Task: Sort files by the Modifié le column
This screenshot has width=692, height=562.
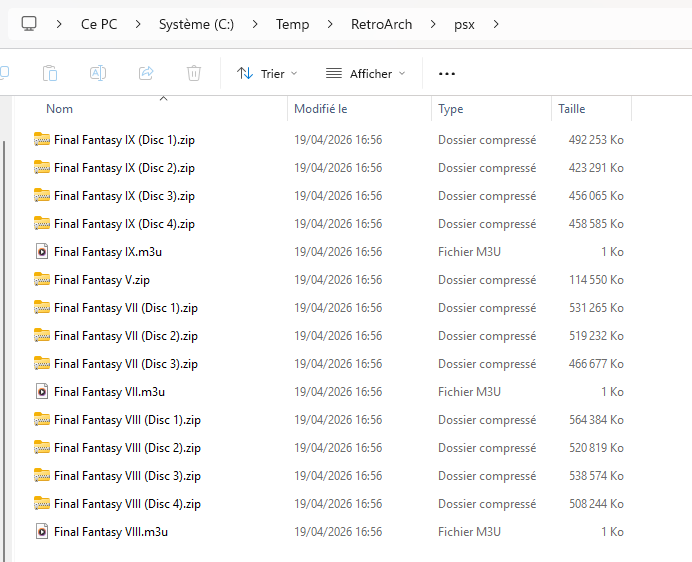Action: (320, 109)
